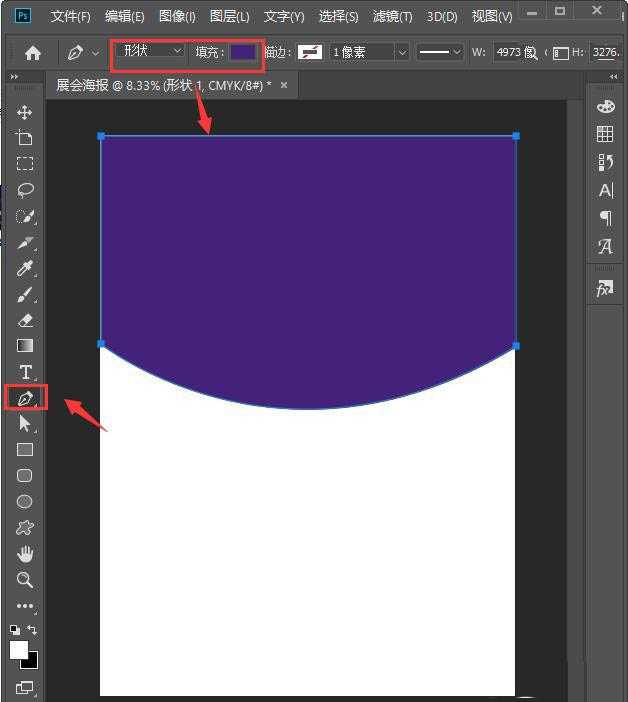This screenshot has height=702, width=628.
Task: Activate the Horizontal Type tool
Action: (25, 372)
